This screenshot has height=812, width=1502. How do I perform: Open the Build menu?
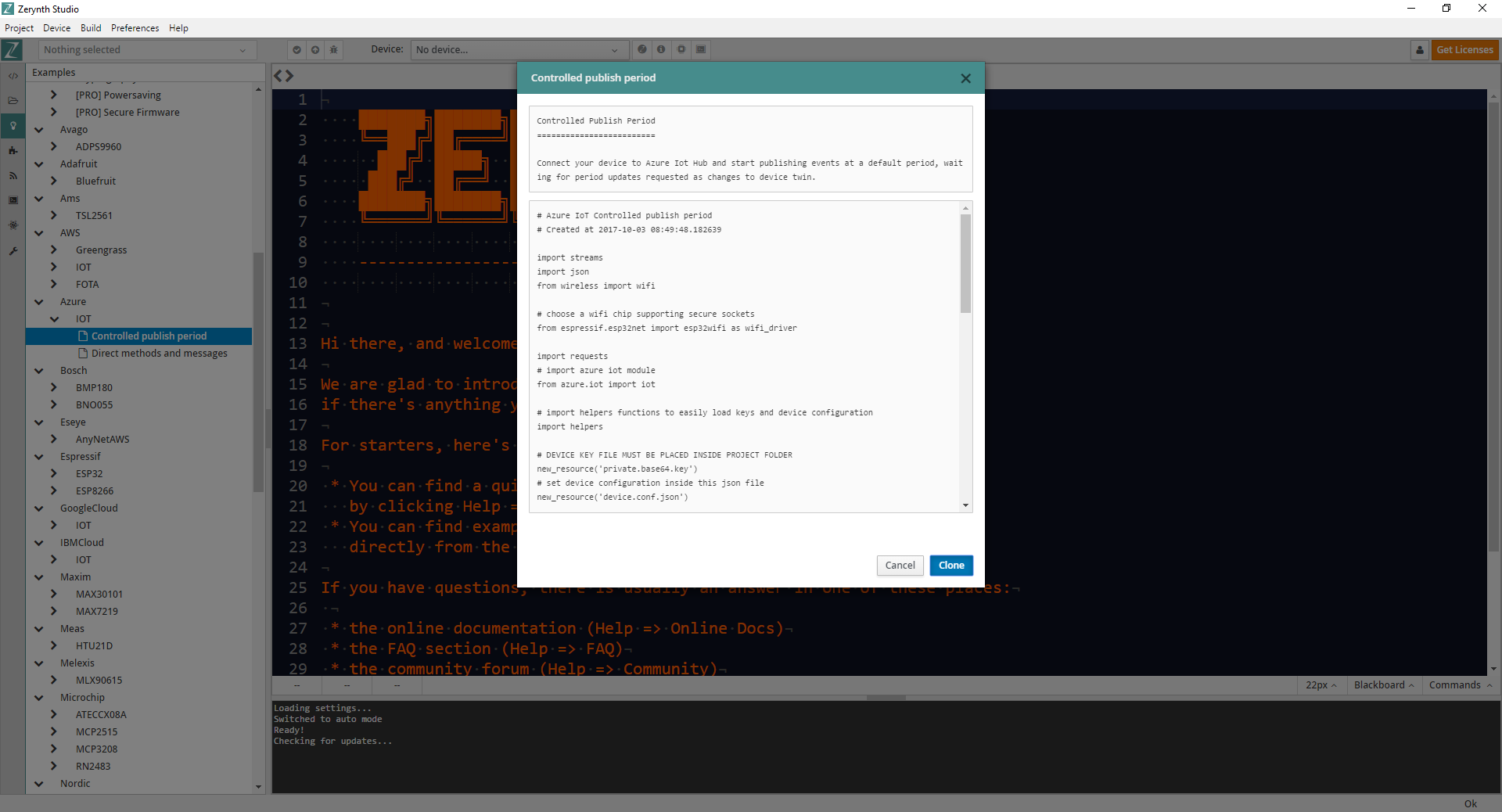click(x=91, y=28)
